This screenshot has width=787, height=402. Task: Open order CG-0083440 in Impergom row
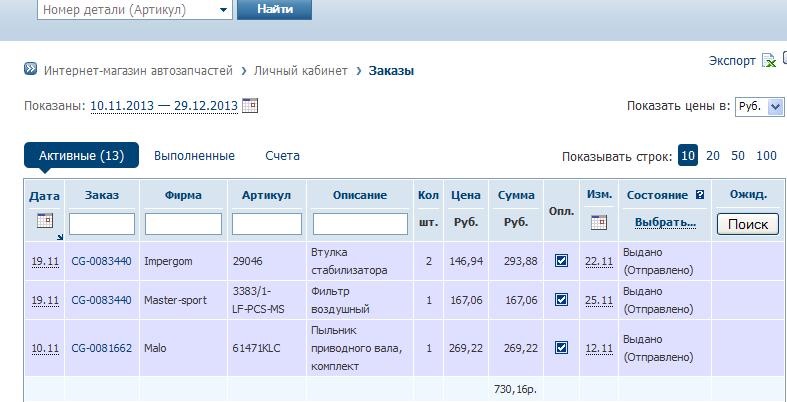101,261
